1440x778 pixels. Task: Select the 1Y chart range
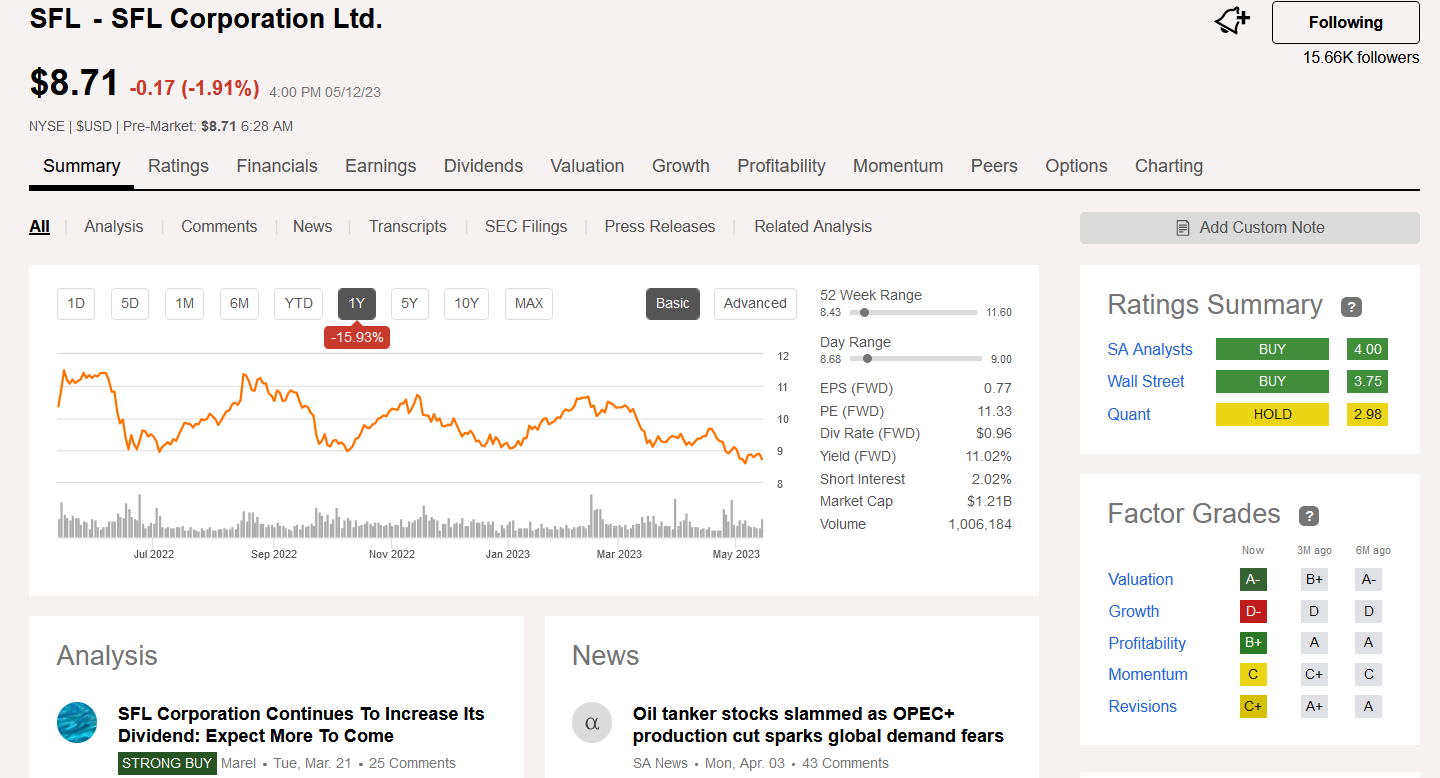click(x=357, y=304)
